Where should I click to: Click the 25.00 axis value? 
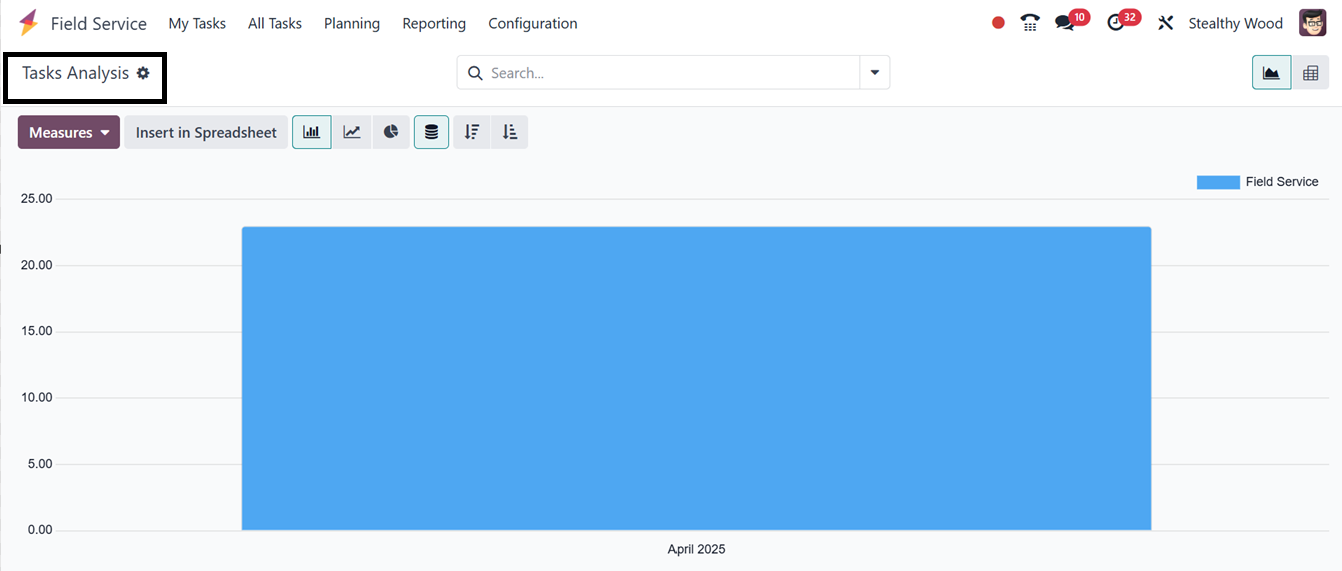36,199
